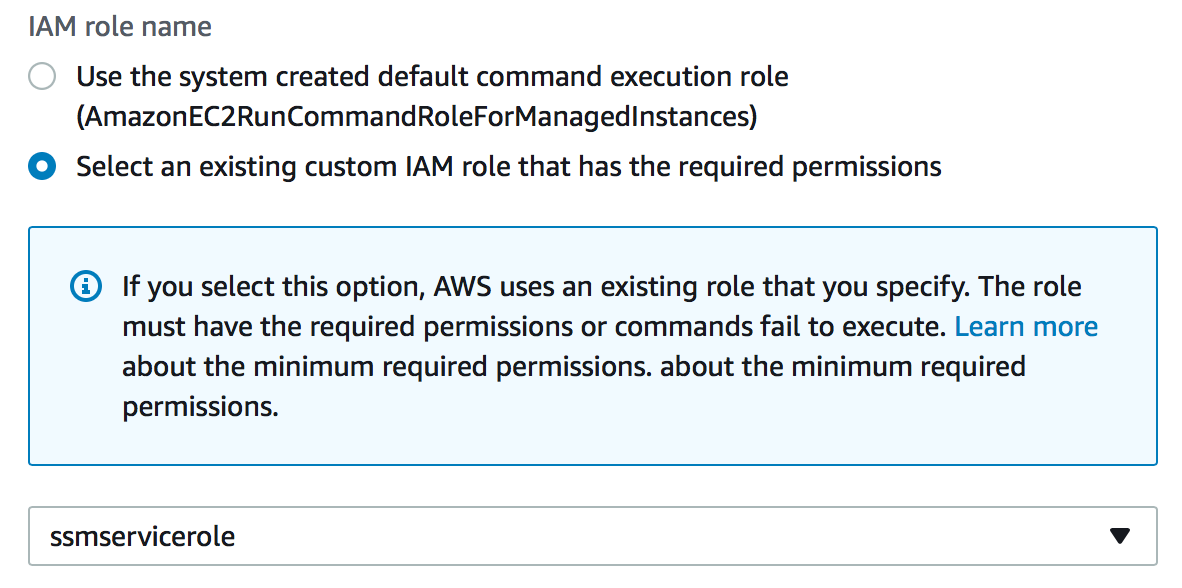Open the ssmservicerole dropdown
The width and height of the screenshot is (1182, 588).
tap(592, 537)
